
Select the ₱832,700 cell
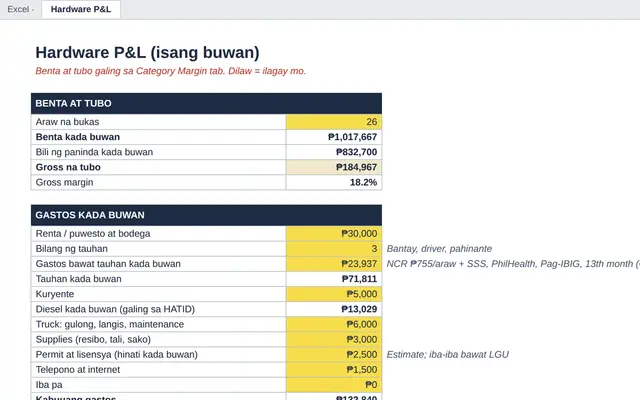(334, 152)
